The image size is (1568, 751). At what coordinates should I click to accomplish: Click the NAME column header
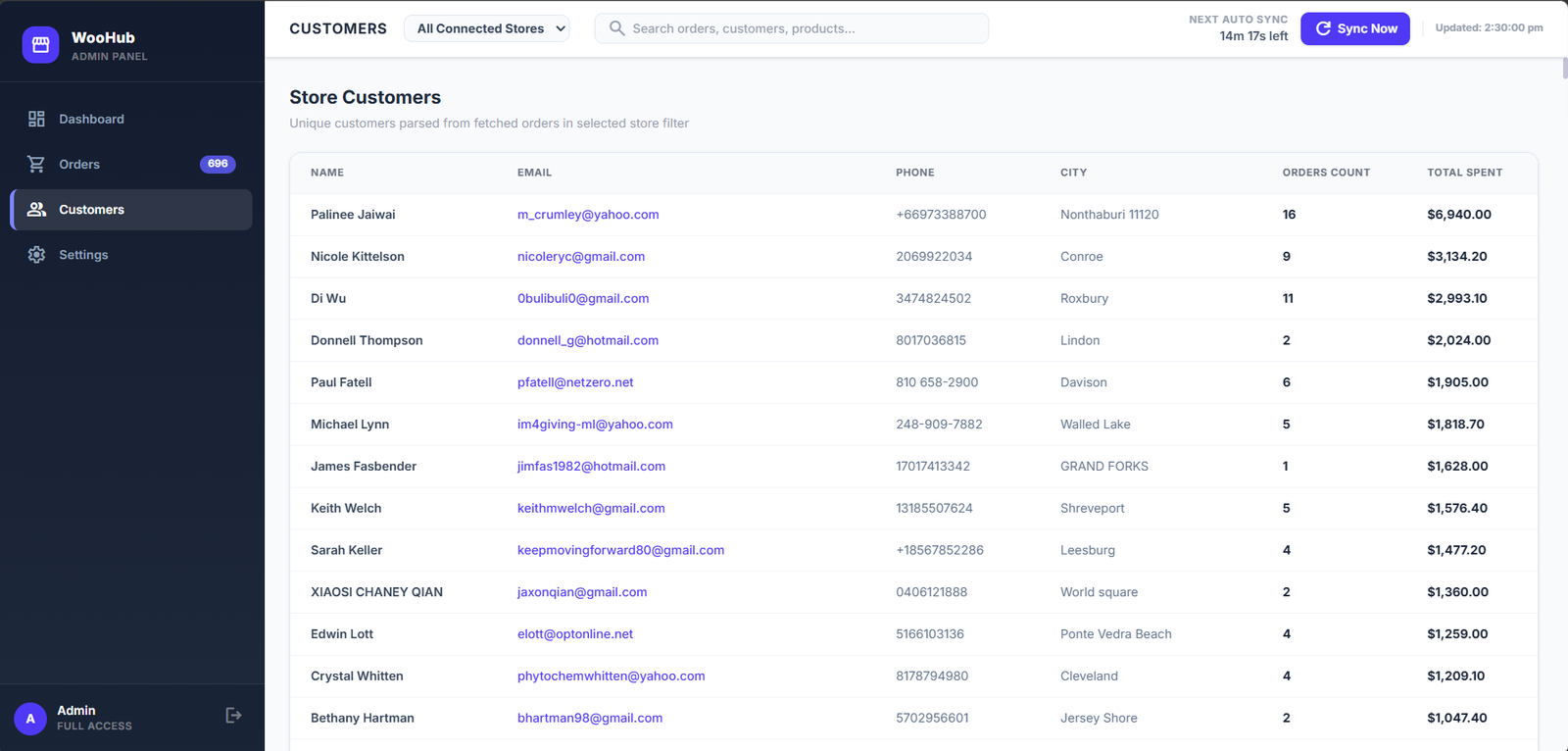click(x=327, y=173)
